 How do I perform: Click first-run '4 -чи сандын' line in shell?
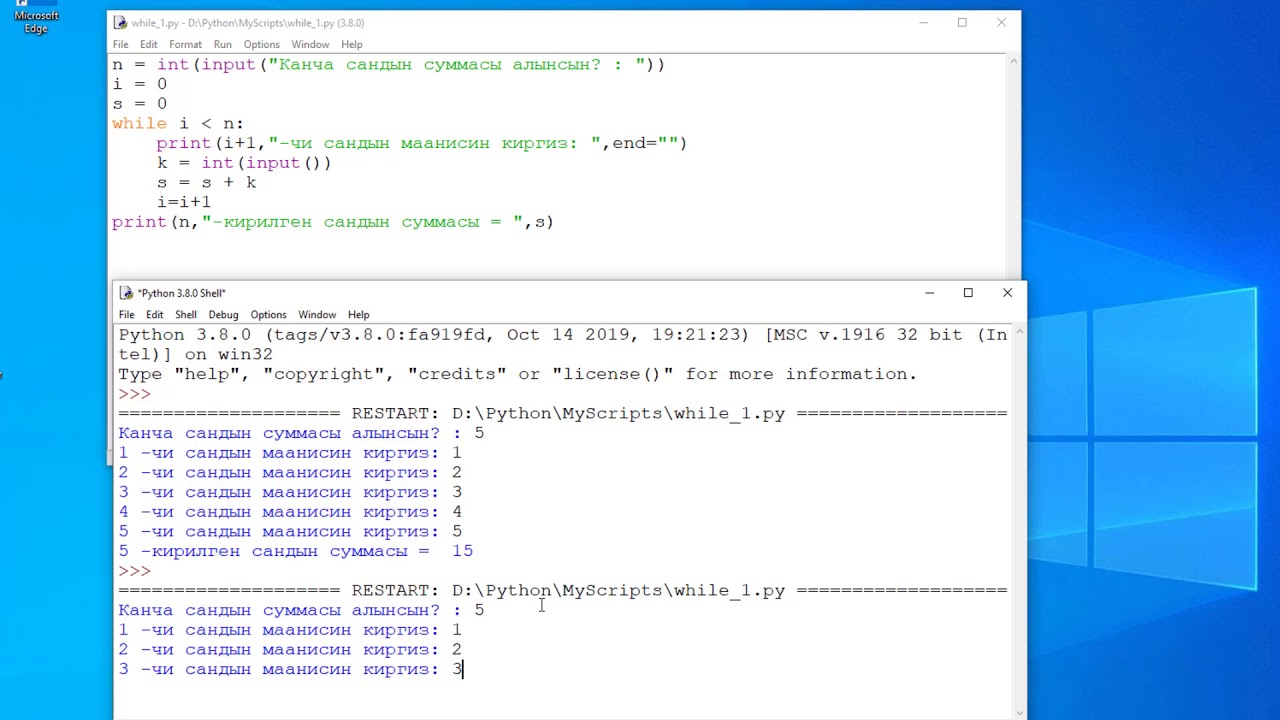pyautogui.click(x=290, y=512)
